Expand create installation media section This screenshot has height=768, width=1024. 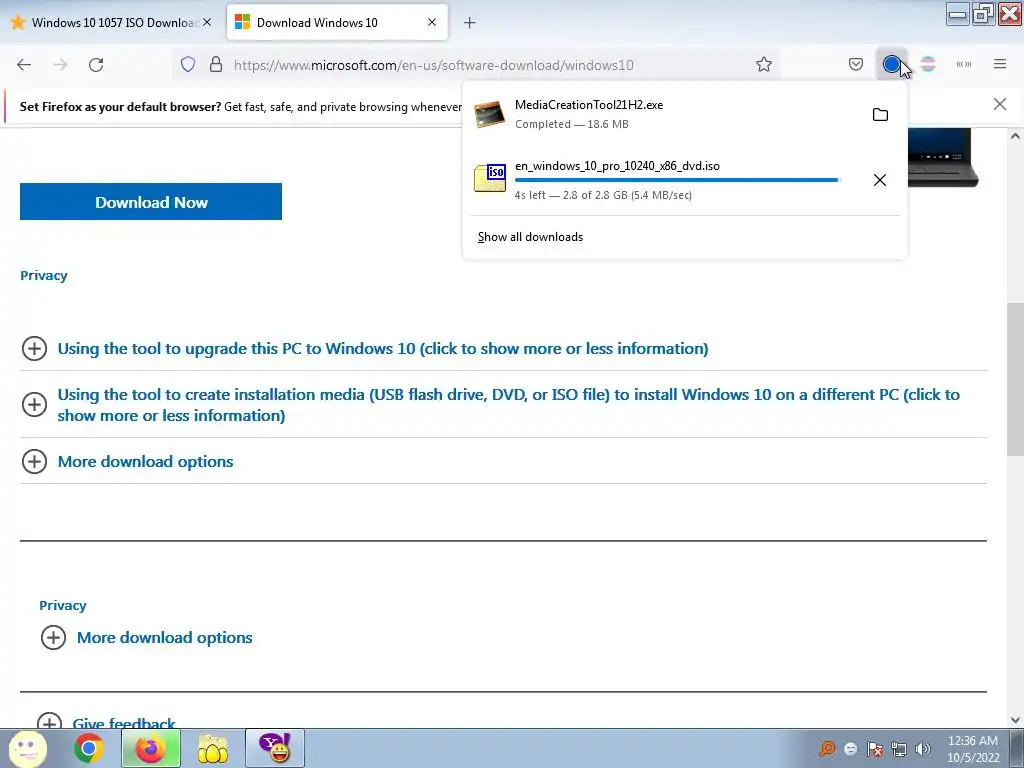coord(509,405)
